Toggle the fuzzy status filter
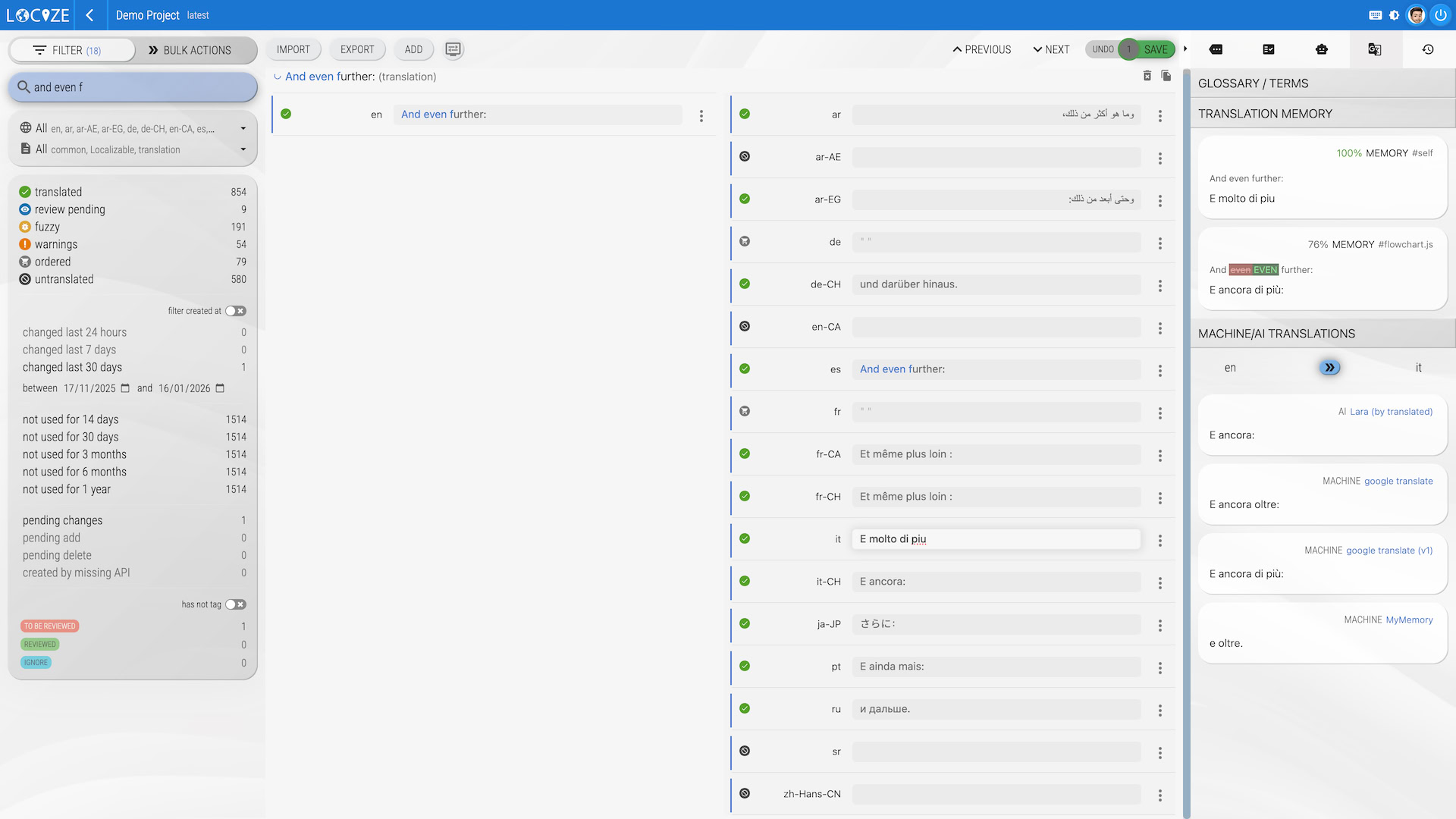 (x=47, y=227)
